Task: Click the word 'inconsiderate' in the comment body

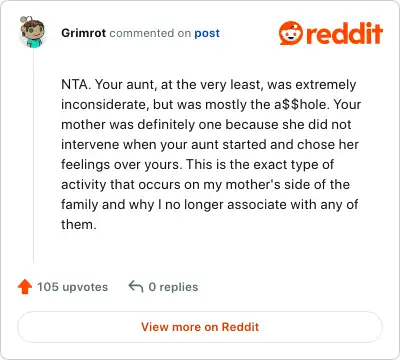Action: click(x=105, y=105)
